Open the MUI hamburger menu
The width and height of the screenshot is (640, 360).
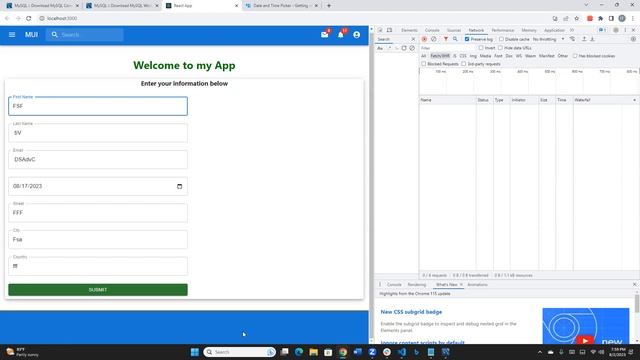[x=12, y=35]
